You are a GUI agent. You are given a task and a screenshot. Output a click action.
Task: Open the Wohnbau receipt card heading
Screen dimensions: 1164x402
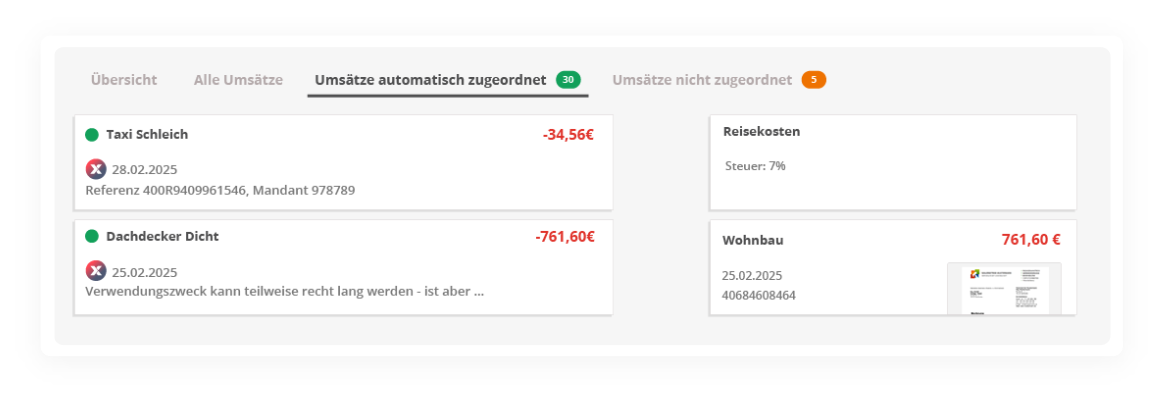point(753,240)
